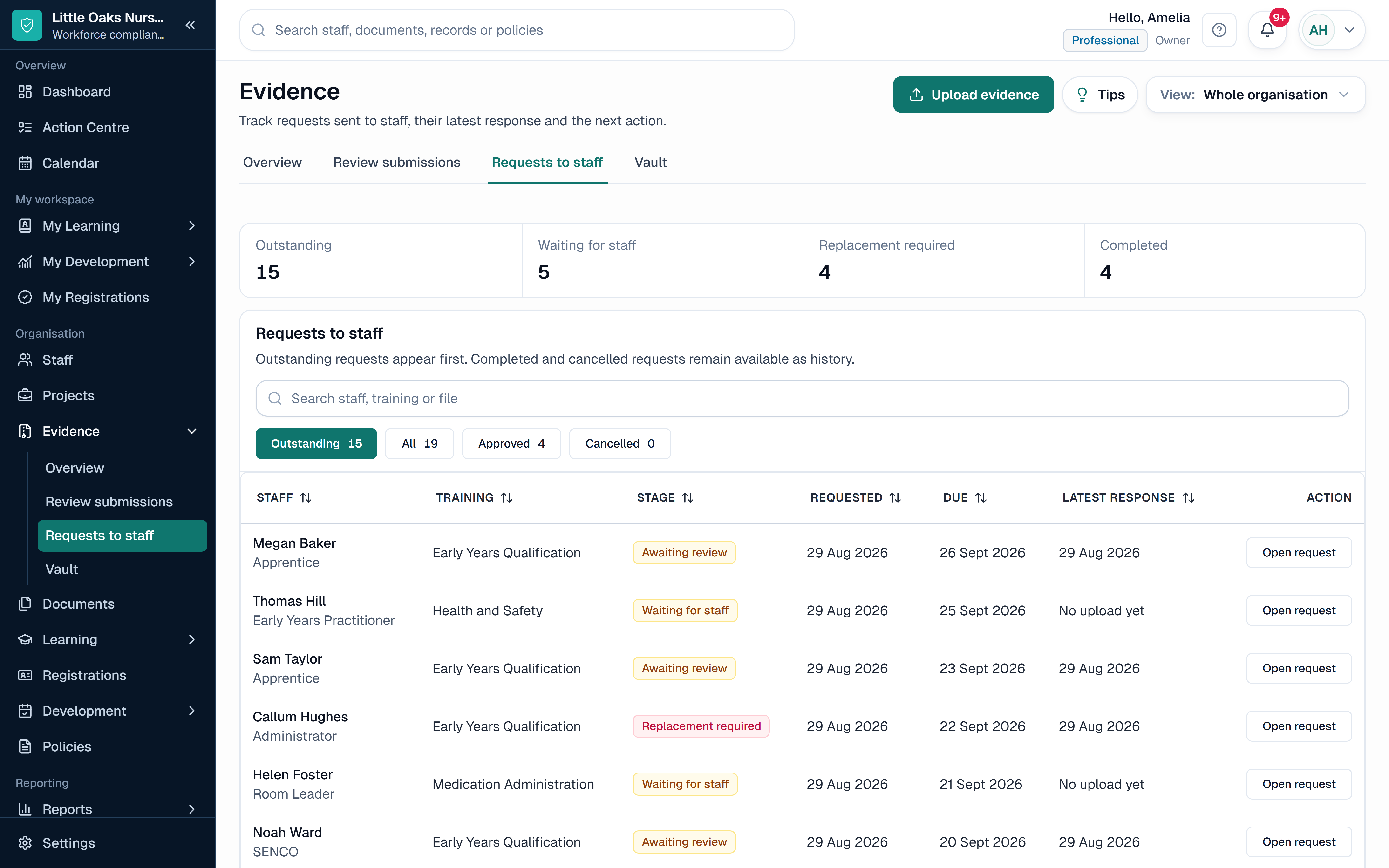1389x868 pixels.
Task: Collapse the sidebar with double-chevron icon
Action: click(191, 25)
